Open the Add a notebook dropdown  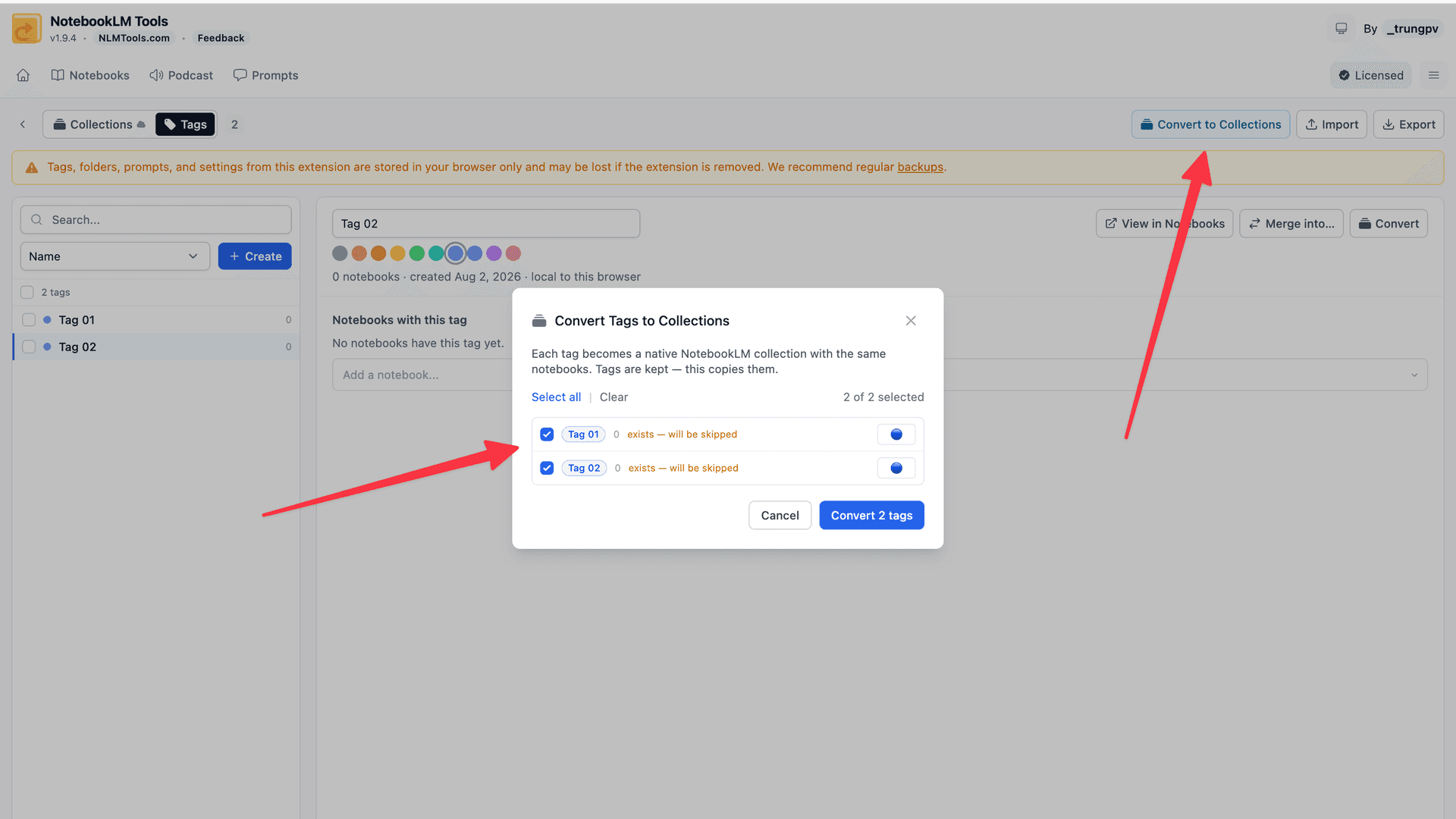(x=880, y=375)
